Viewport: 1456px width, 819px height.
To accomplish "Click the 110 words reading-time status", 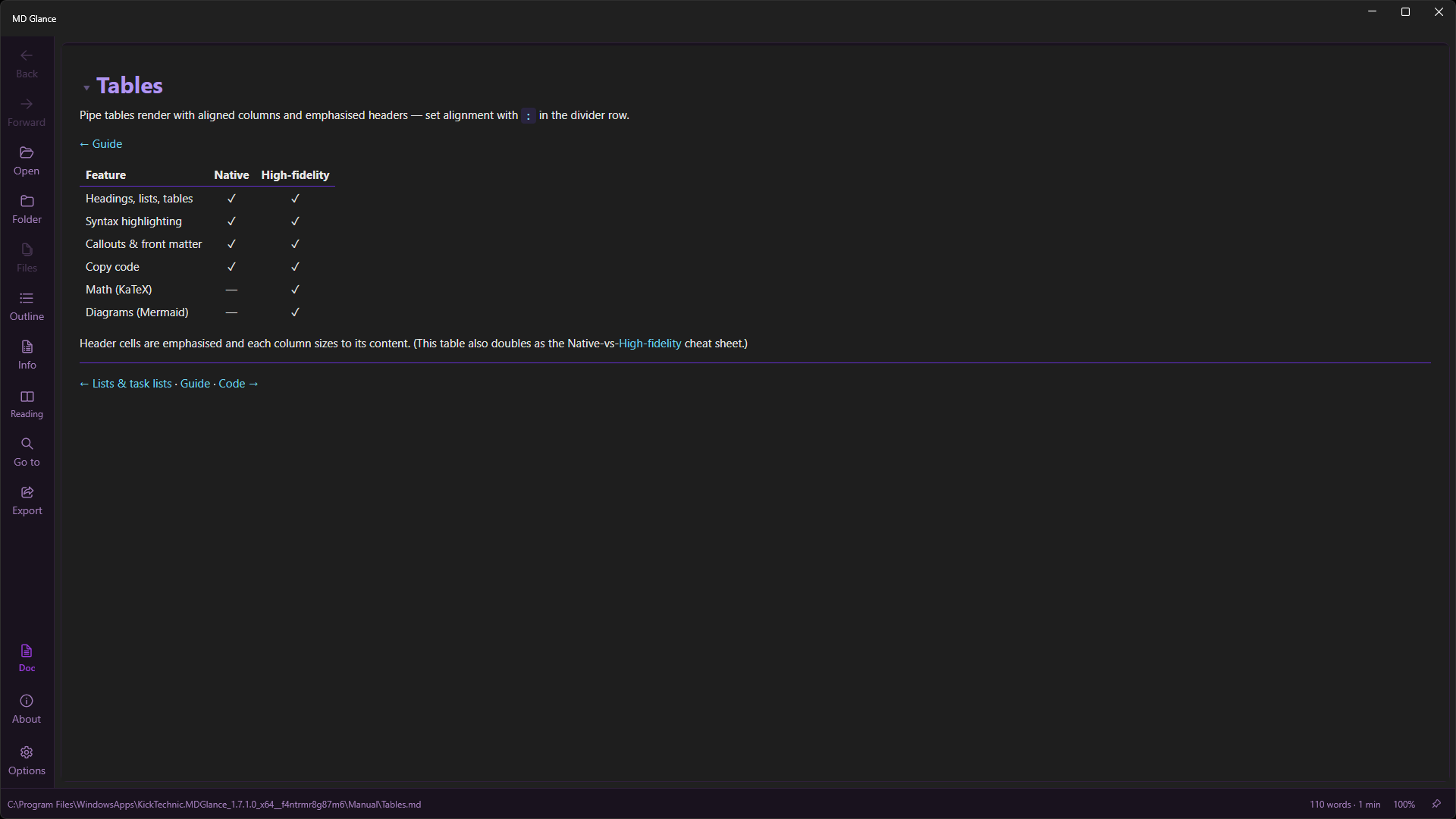I will [x=1345, y=805].
